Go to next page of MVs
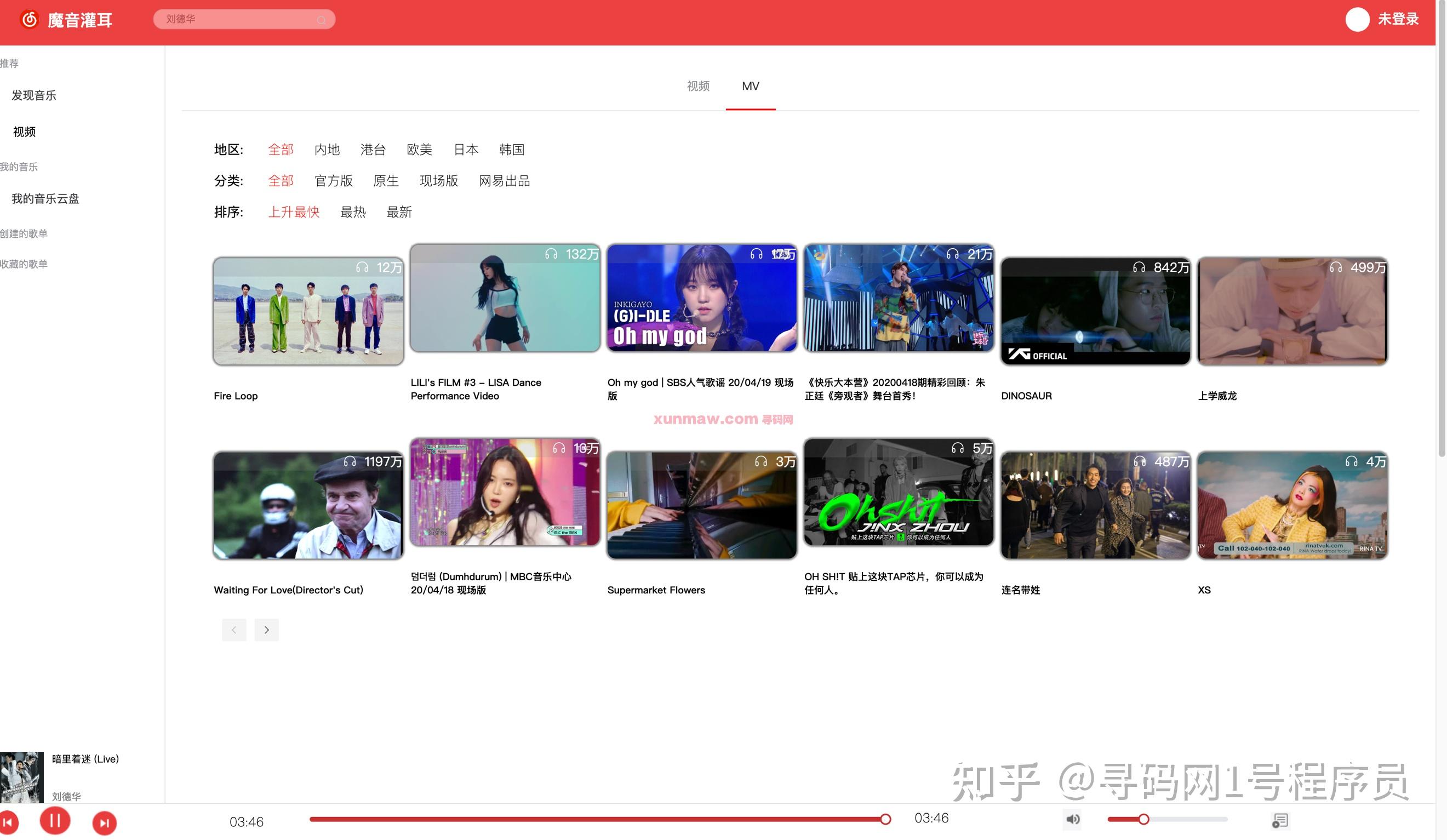The image size is (1447, 840). pyautogui.click(x=266, y=629)
